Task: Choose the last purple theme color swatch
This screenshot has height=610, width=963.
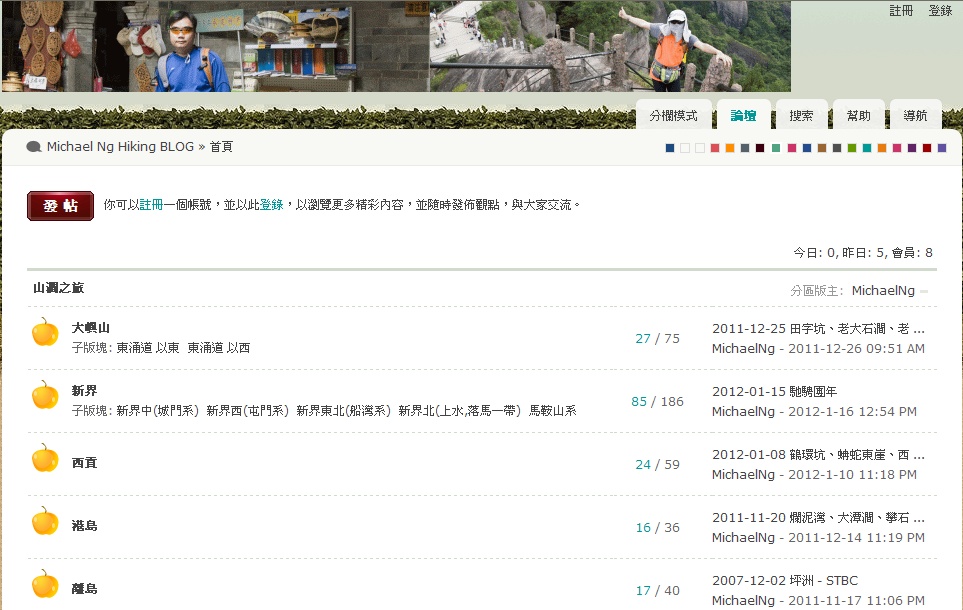Action: [x=942, y=148]
